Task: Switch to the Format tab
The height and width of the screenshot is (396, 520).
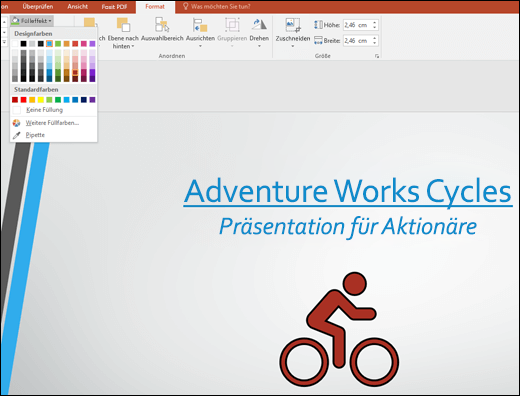Action: [155, 6]
